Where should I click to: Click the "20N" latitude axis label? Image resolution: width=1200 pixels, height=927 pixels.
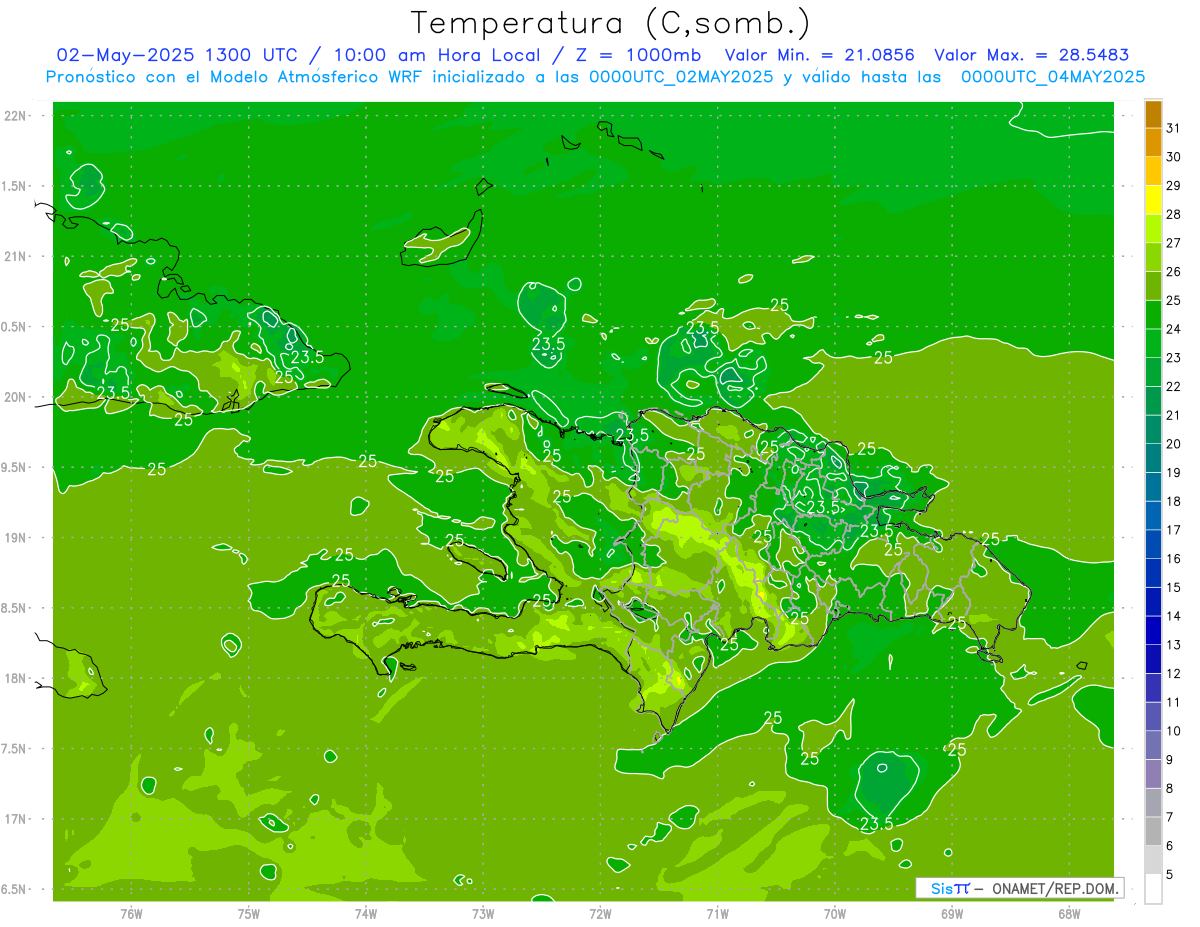coord(16,397)
